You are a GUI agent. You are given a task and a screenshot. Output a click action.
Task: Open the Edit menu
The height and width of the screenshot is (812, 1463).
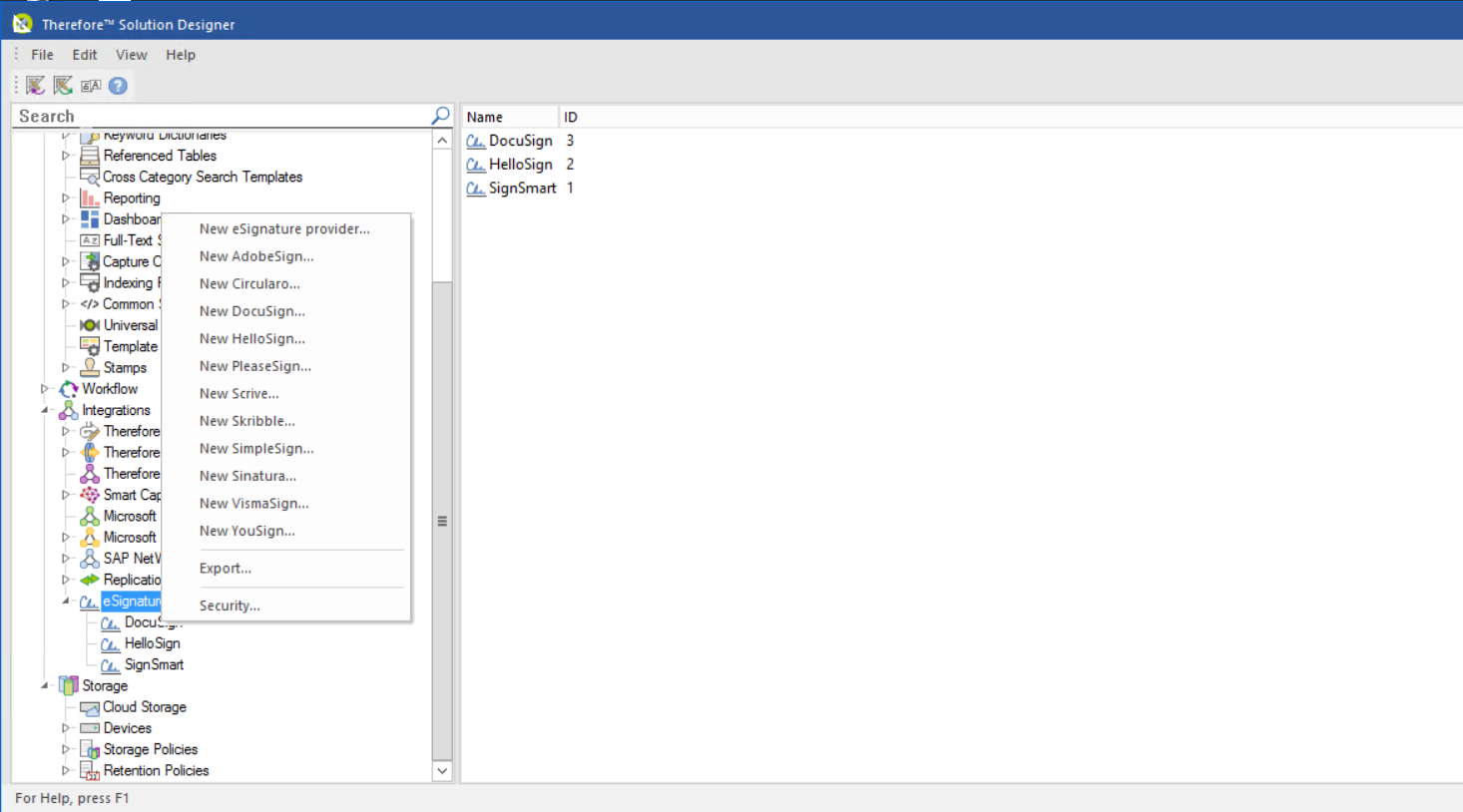pos(85,55)
